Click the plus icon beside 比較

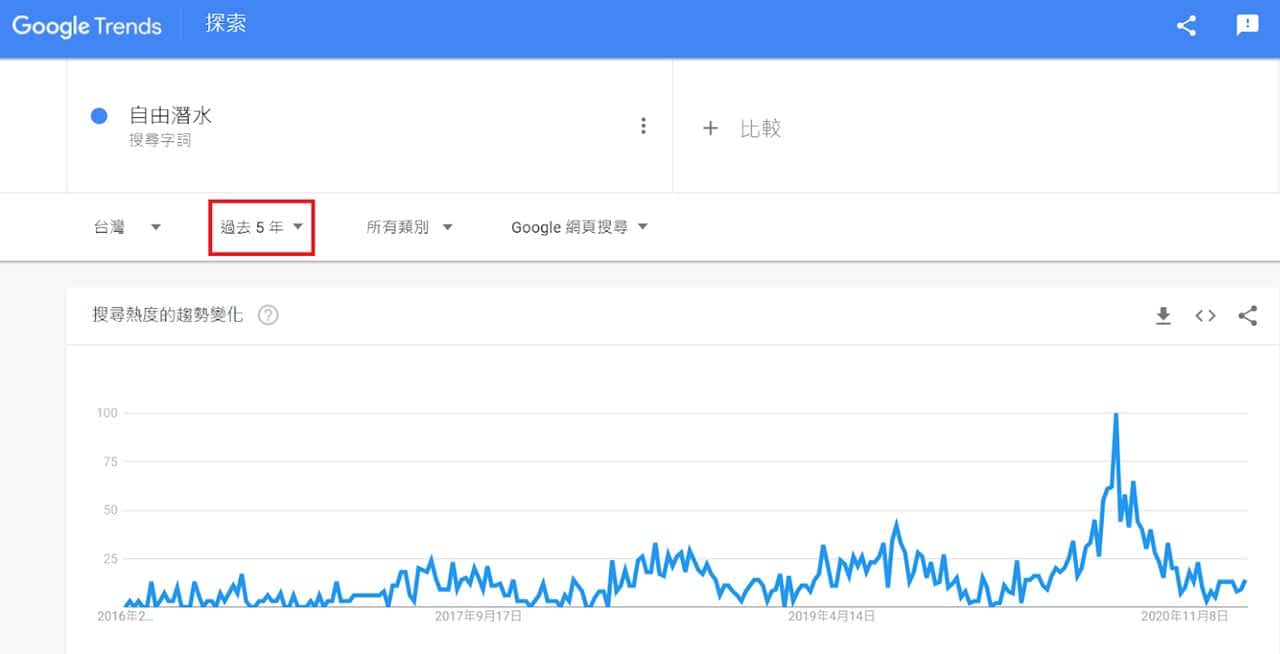click(x=710, y=128)
